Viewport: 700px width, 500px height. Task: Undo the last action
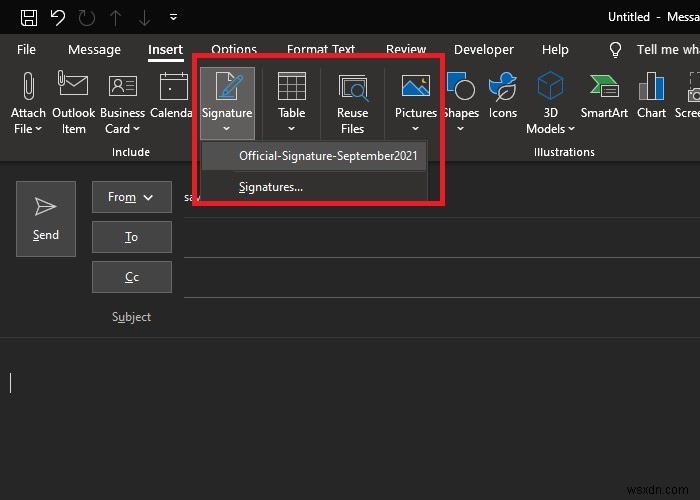coord(58,18)
